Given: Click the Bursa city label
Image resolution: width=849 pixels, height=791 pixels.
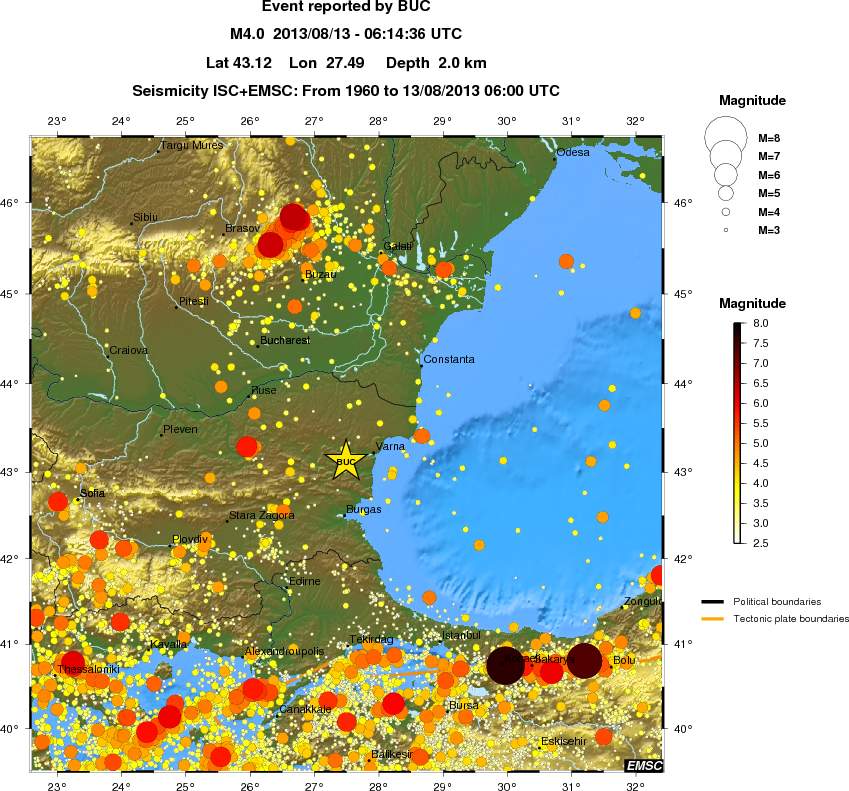Looking at the screenshot, I should coord(463,705).
